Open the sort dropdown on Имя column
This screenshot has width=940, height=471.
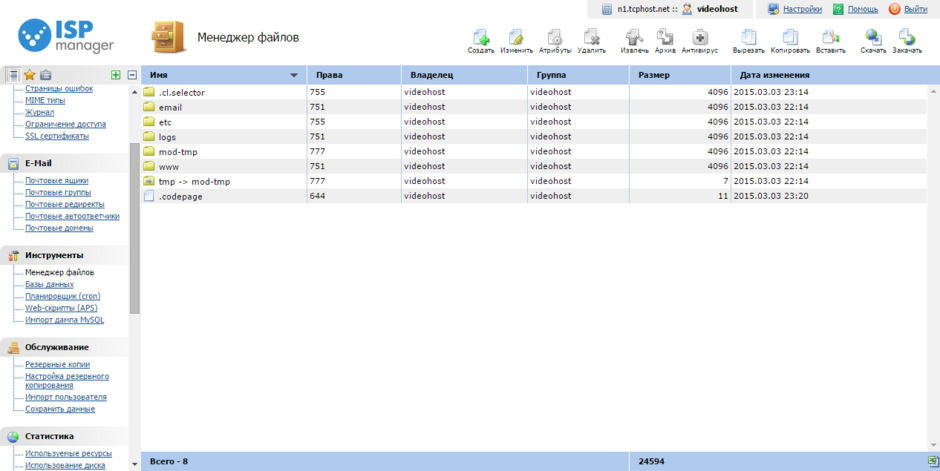pyautogui.click(x=294, y=76)
